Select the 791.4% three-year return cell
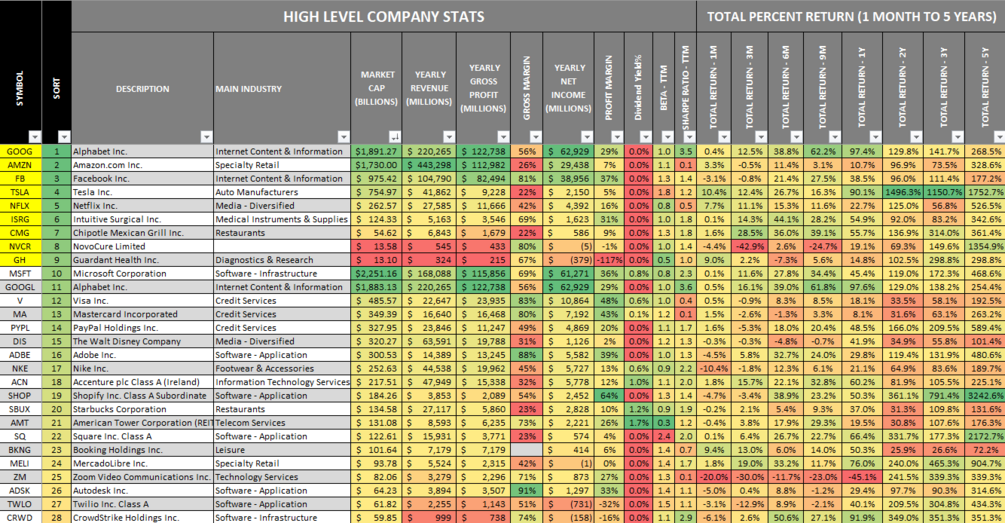The width and height of the screenshot is (1005, 523). point(944,395)
